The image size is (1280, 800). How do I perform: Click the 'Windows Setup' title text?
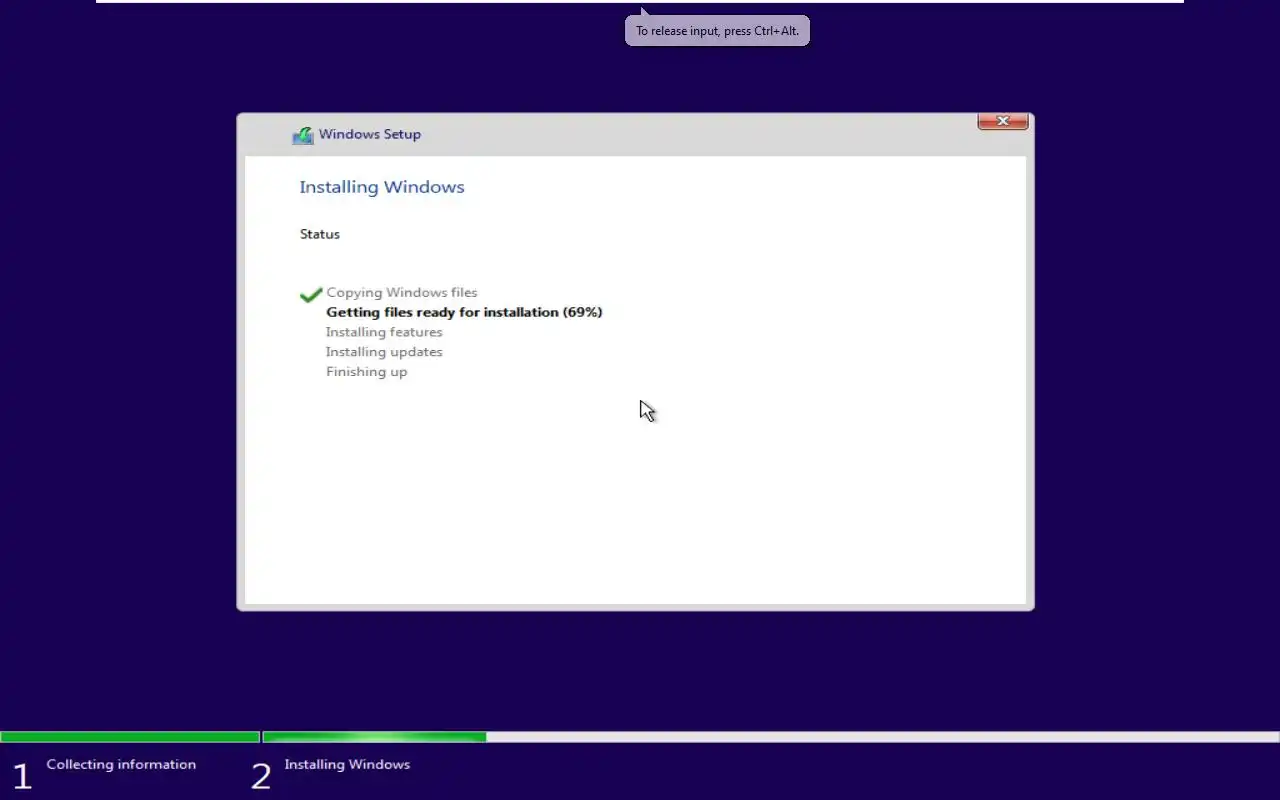pos(370,134)
